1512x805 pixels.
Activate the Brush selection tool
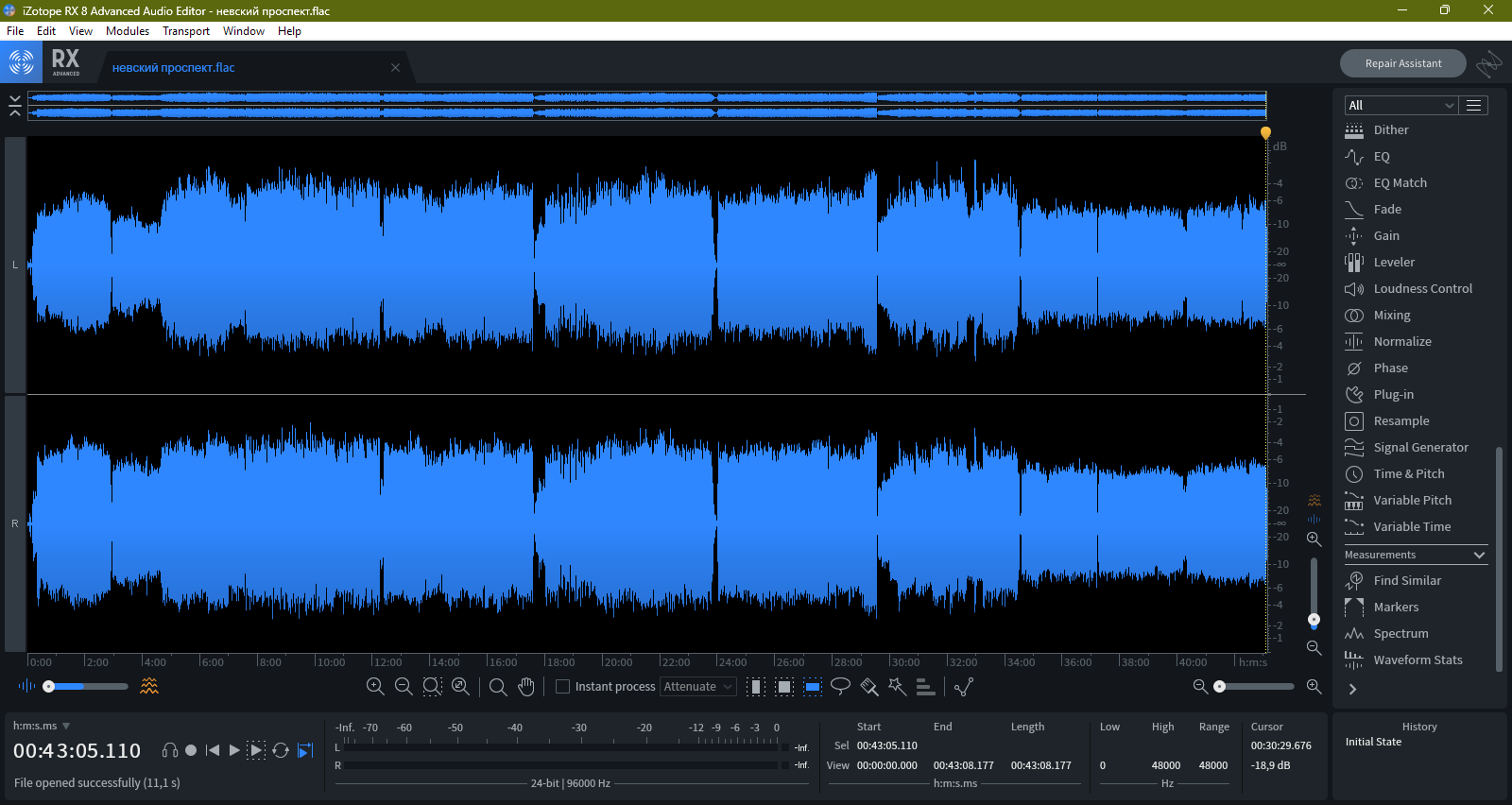coord(869,687)
